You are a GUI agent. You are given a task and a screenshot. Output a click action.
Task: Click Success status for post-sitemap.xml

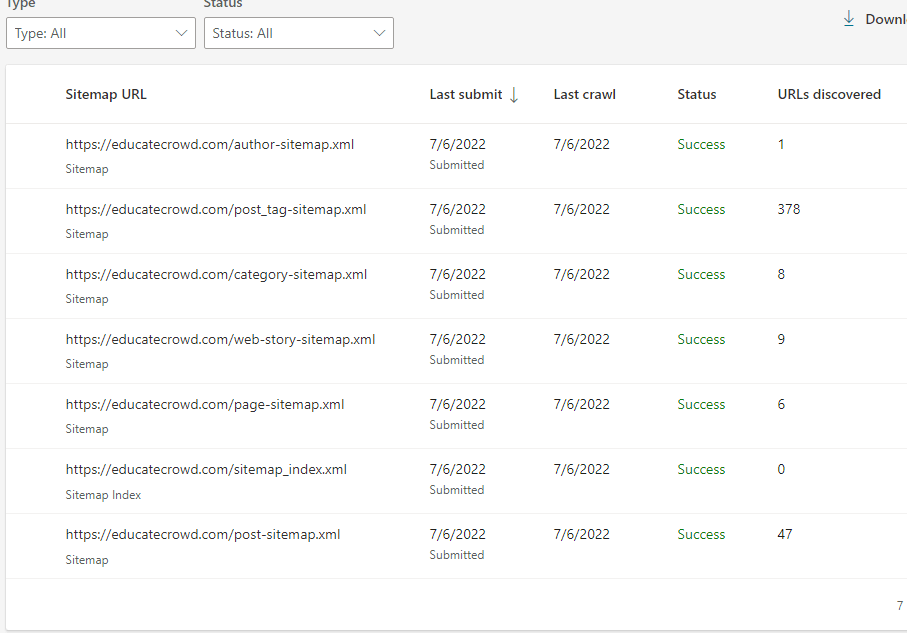pyautogui.click(x=701, y=534)
